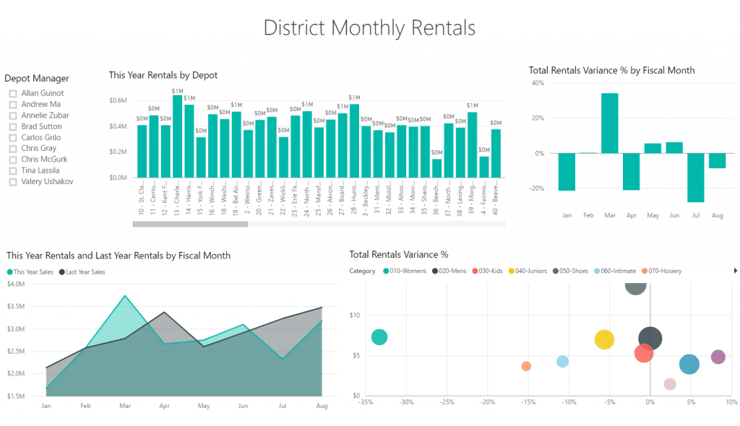Click the July negative variance bar

pos(695,177)
